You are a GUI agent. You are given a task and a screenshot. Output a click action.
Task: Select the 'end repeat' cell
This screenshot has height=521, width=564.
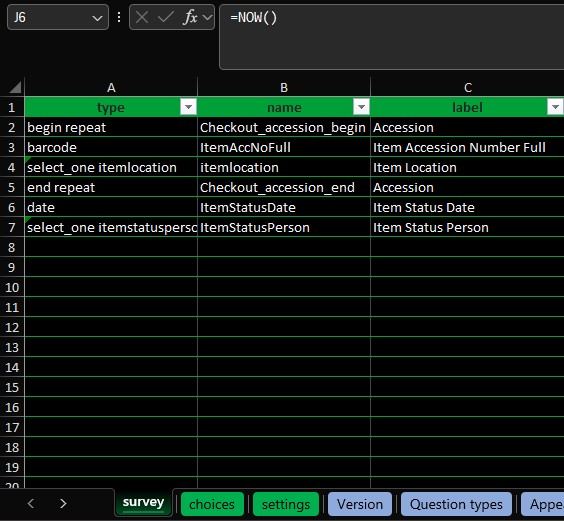pyautogui.click(x=111, y=187)
